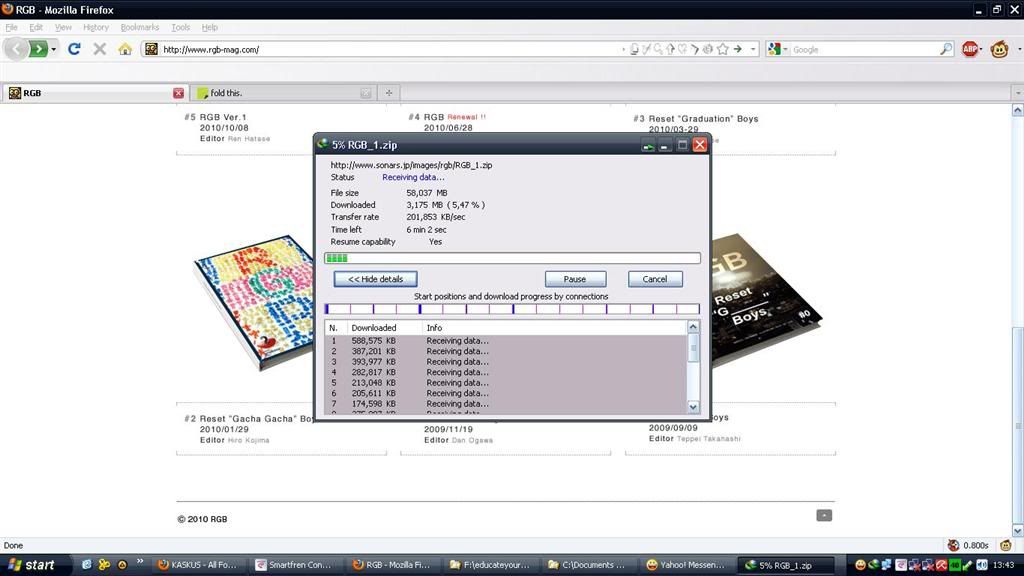
Task: Select connection row 393,977 KB
Action: (505, 362)
